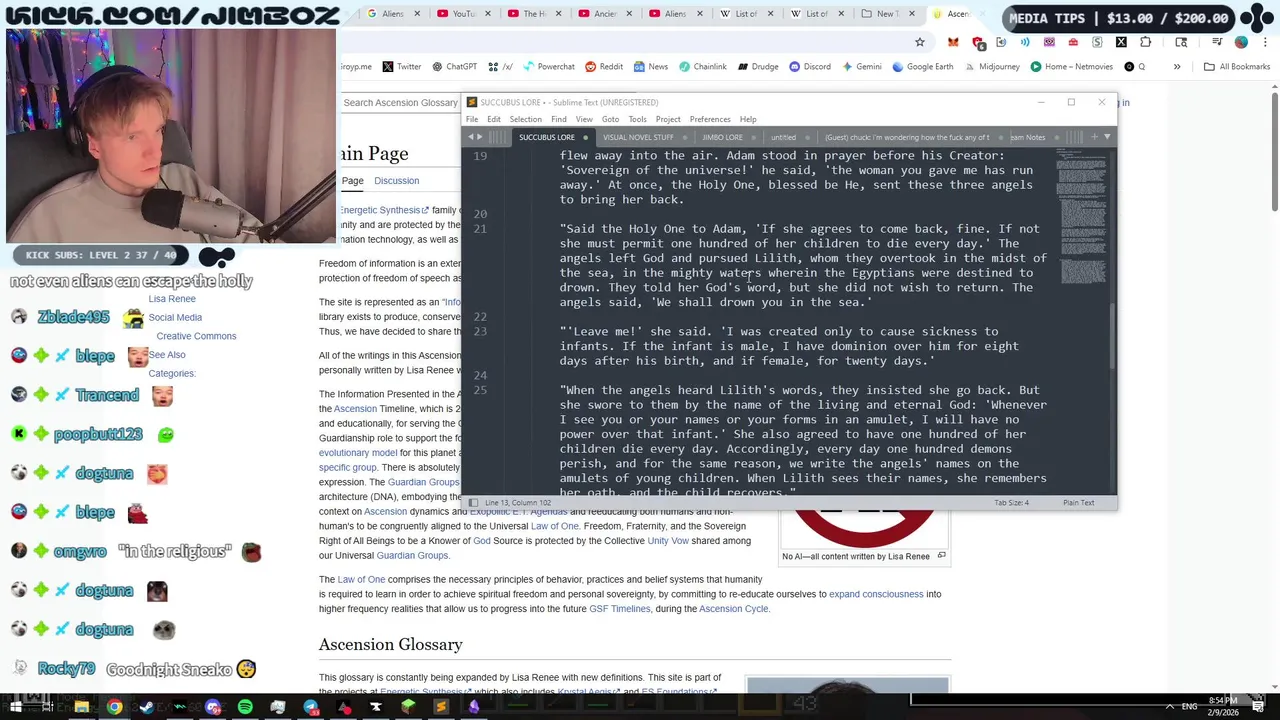Open Home – Netmovies bookmark
The height and width of the screenshot is (720, 1280).
click(1071, 67)
